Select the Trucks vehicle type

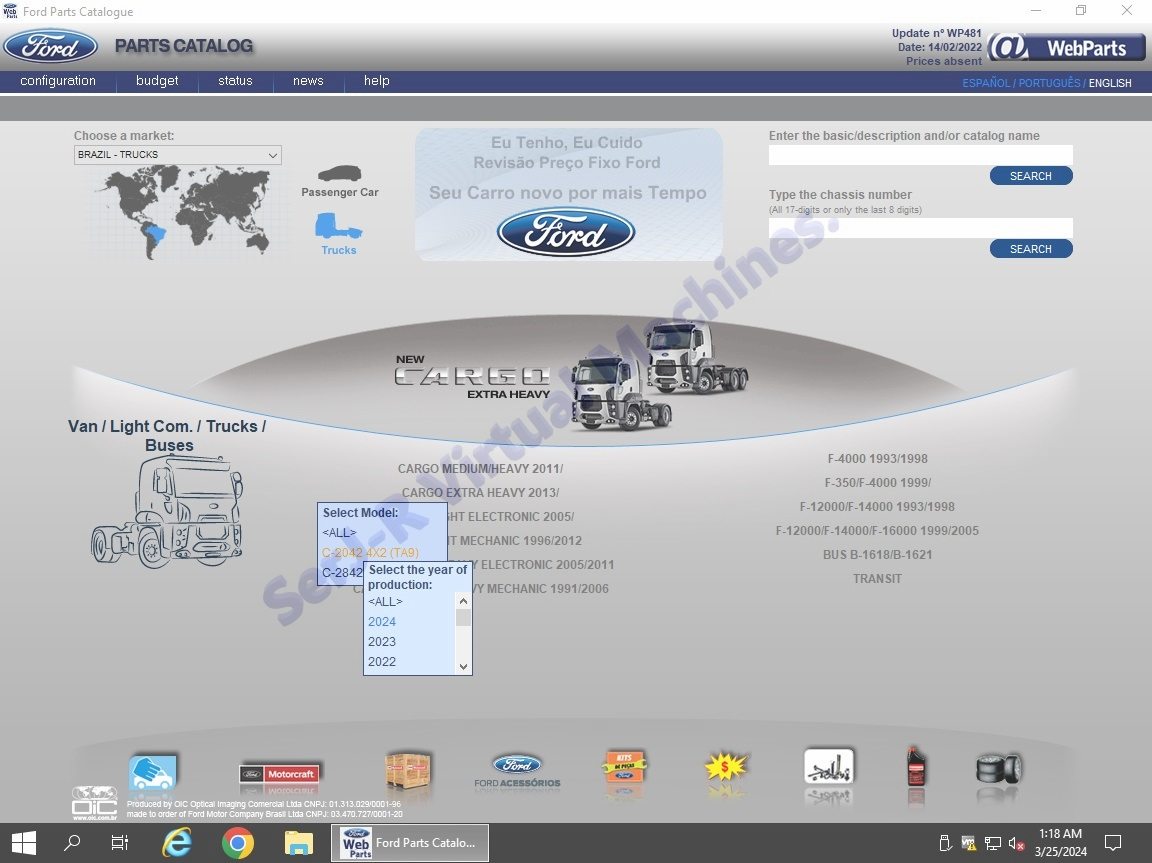click(x=339, y=234)
